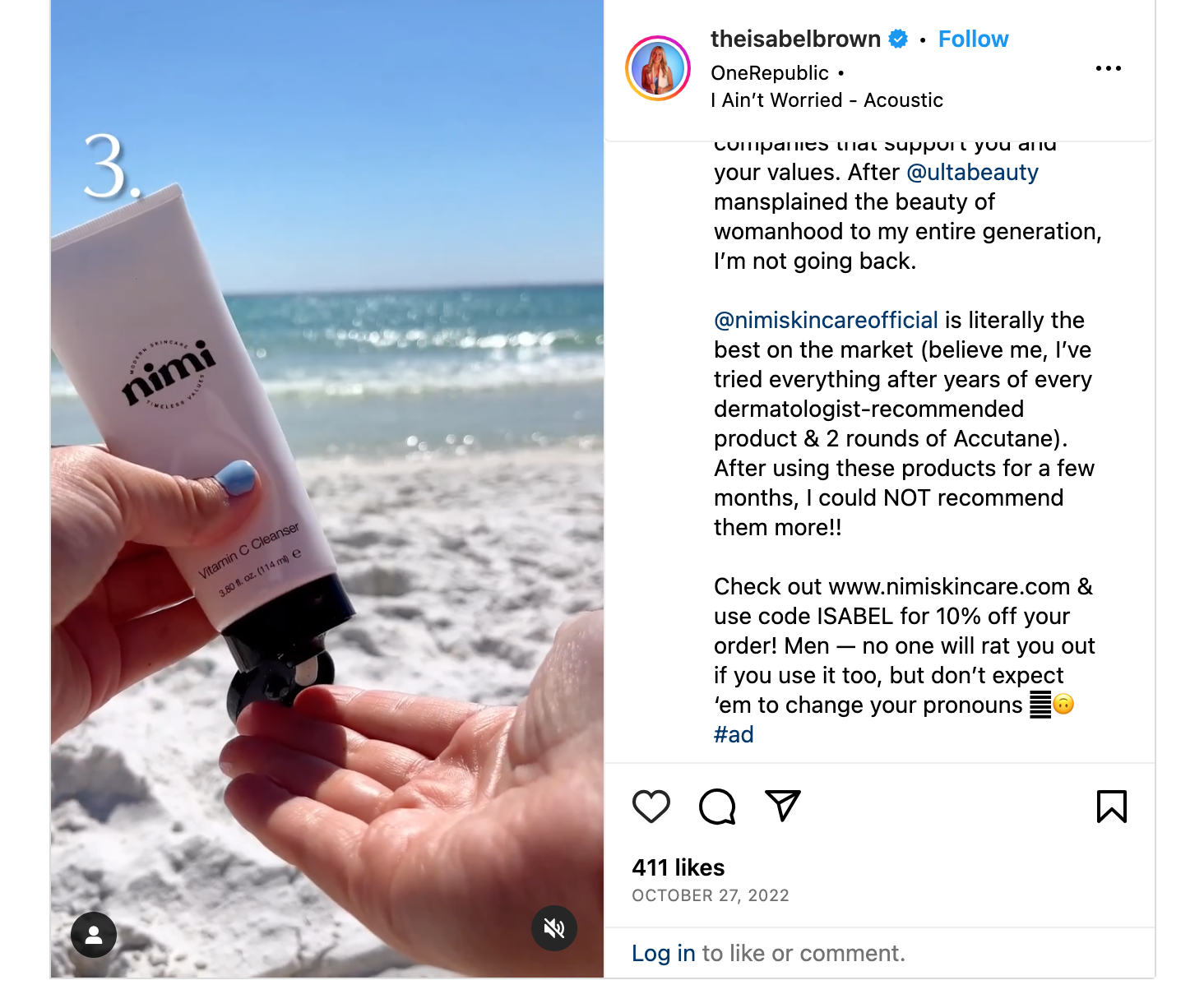Screen dimensions: 1204x1008
Task: Open comments via speech bubble icon
Action: (x=717, y=807)
